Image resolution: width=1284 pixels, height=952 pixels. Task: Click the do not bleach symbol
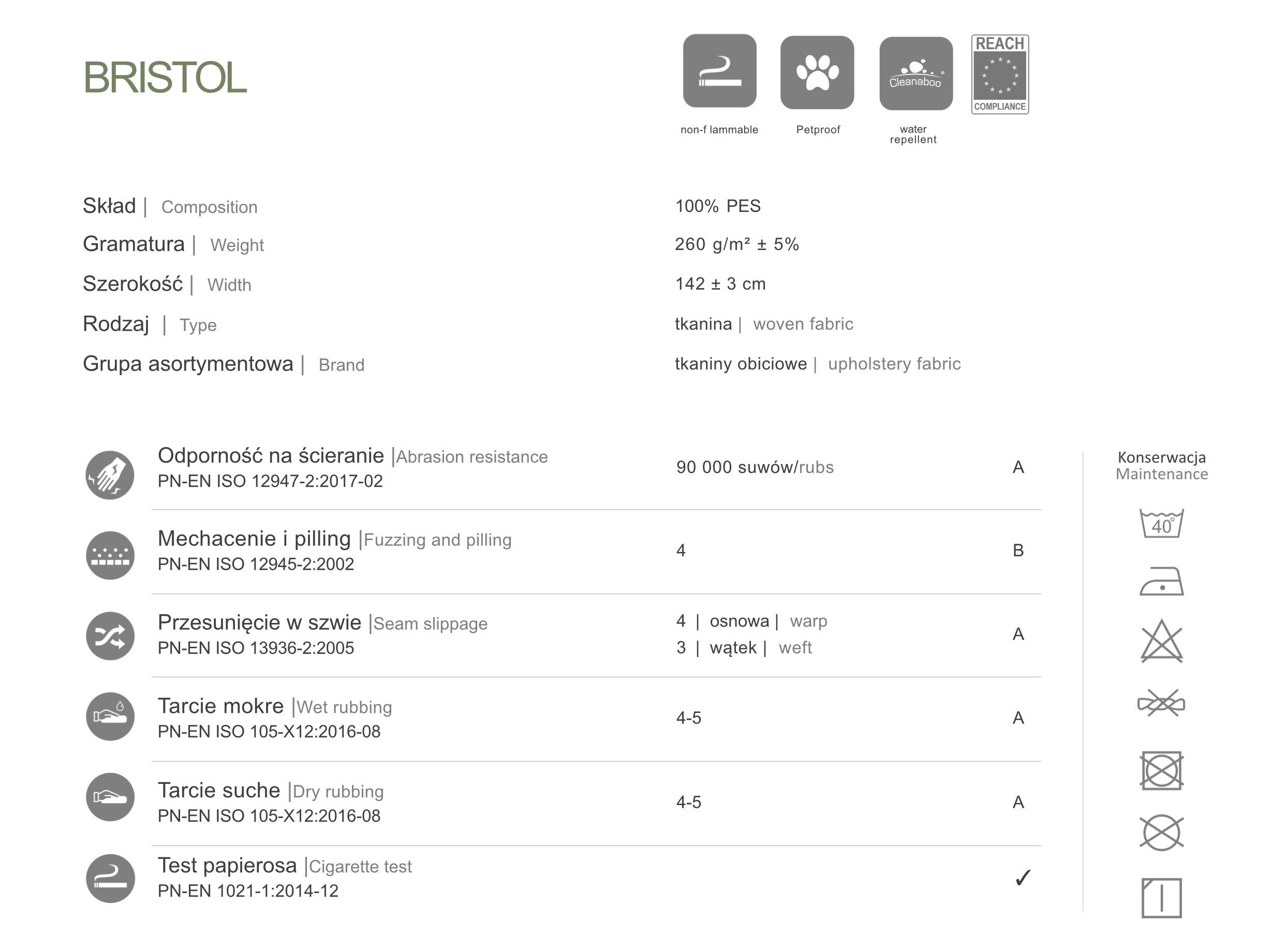point(1162,641)
